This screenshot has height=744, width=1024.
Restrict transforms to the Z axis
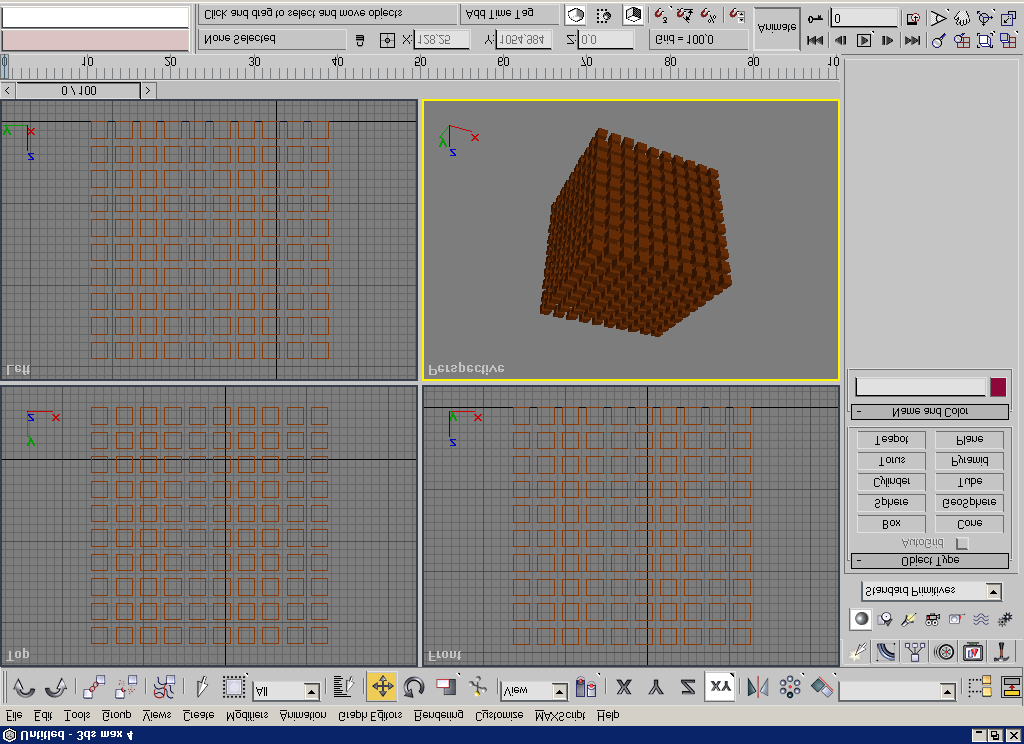point(688,687)
